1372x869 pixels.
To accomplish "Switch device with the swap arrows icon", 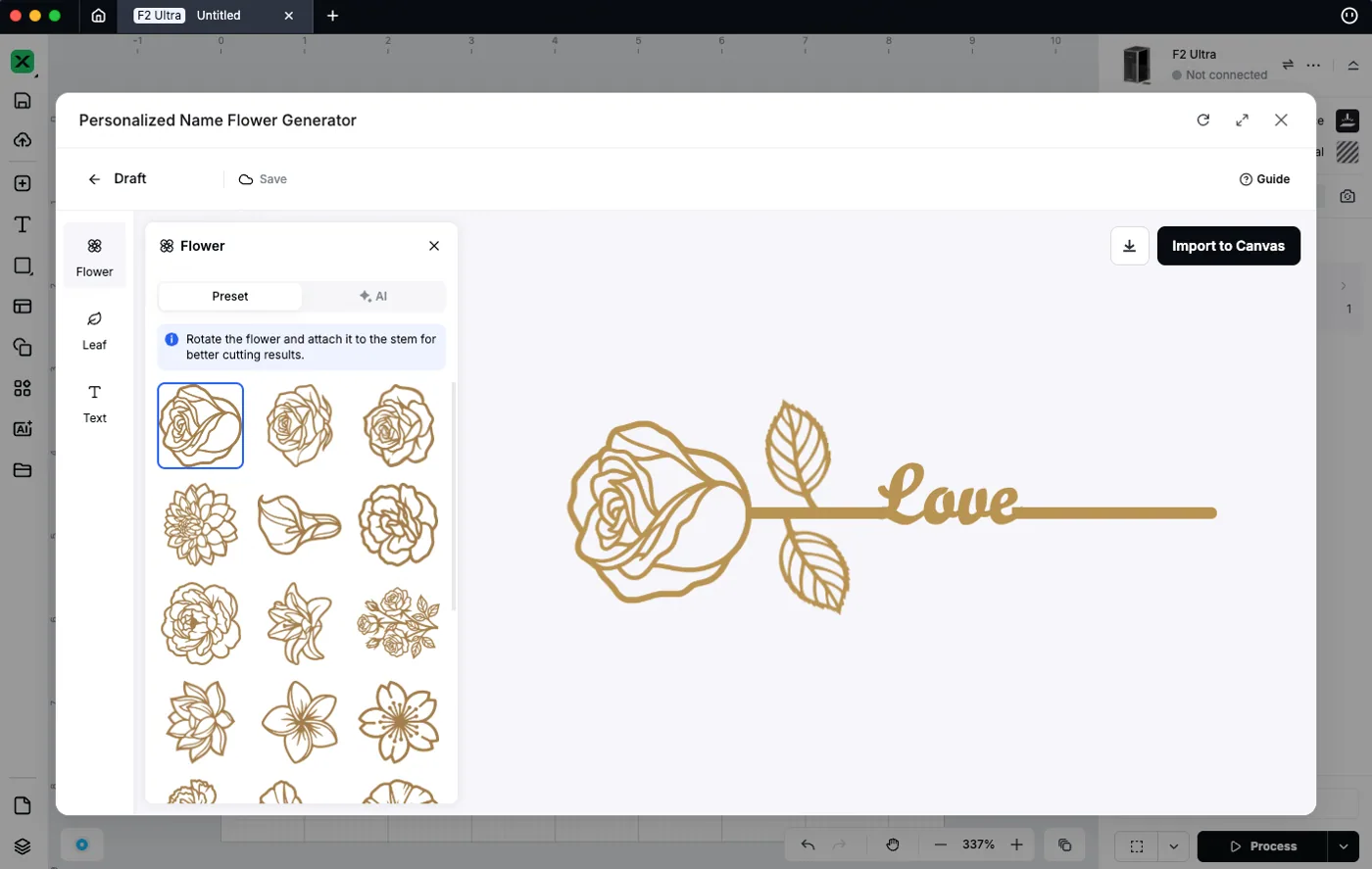I will pyautogui.click(x=1288, y=65).
